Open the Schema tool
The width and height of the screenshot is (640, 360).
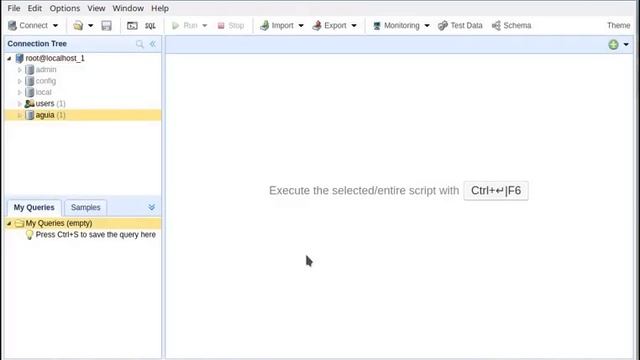click(511, 25)
